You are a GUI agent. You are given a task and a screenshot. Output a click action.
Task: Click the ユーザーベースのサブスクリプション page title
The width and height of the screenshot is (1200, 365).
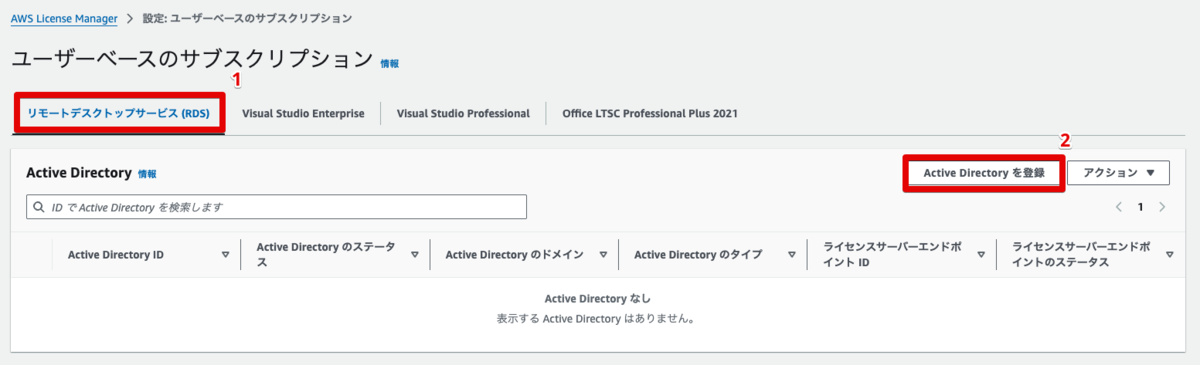click(192, 59)
